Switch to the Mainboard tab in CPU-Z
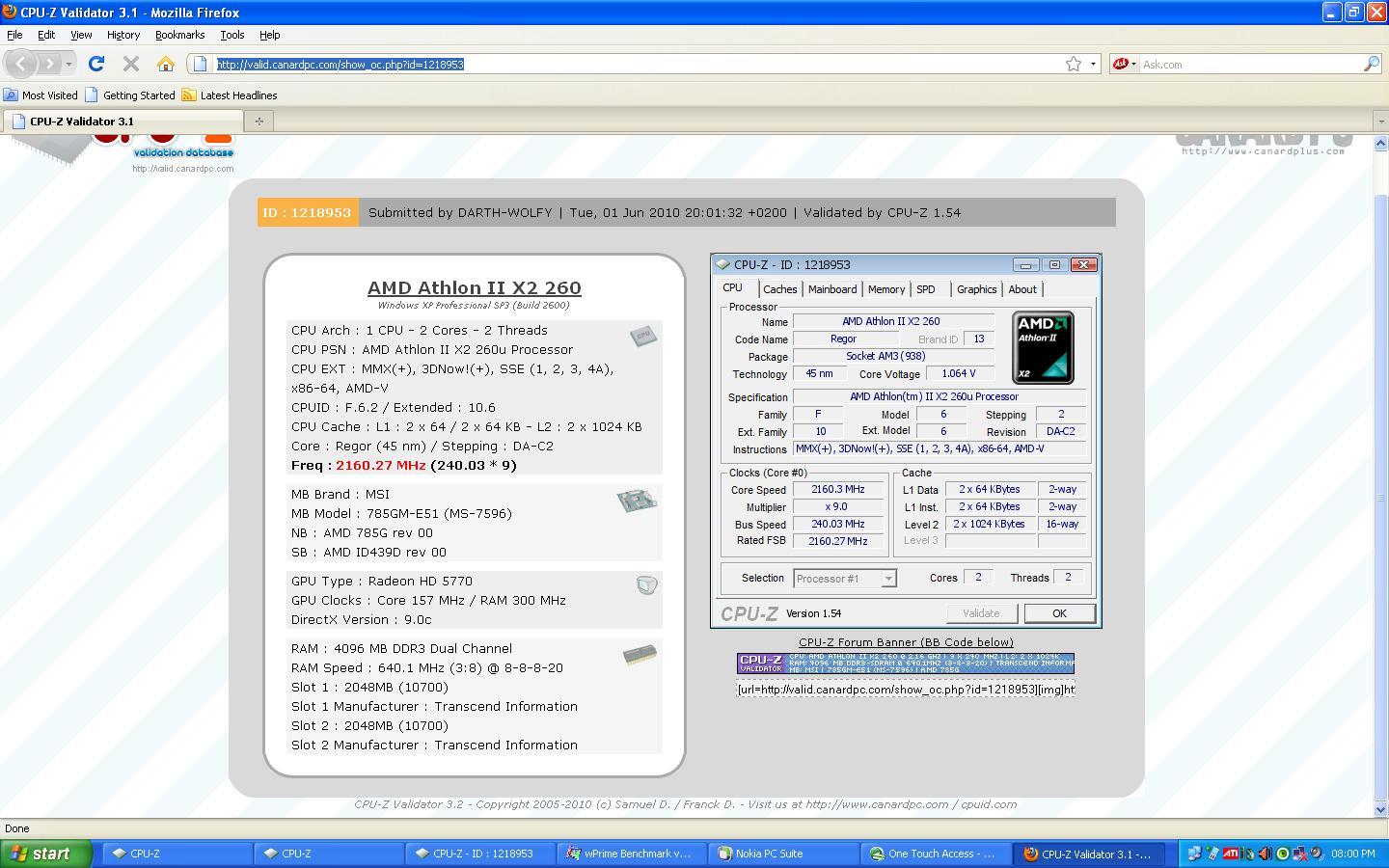The width and height of the screenshot is (1389, 868). coord(831,289)
